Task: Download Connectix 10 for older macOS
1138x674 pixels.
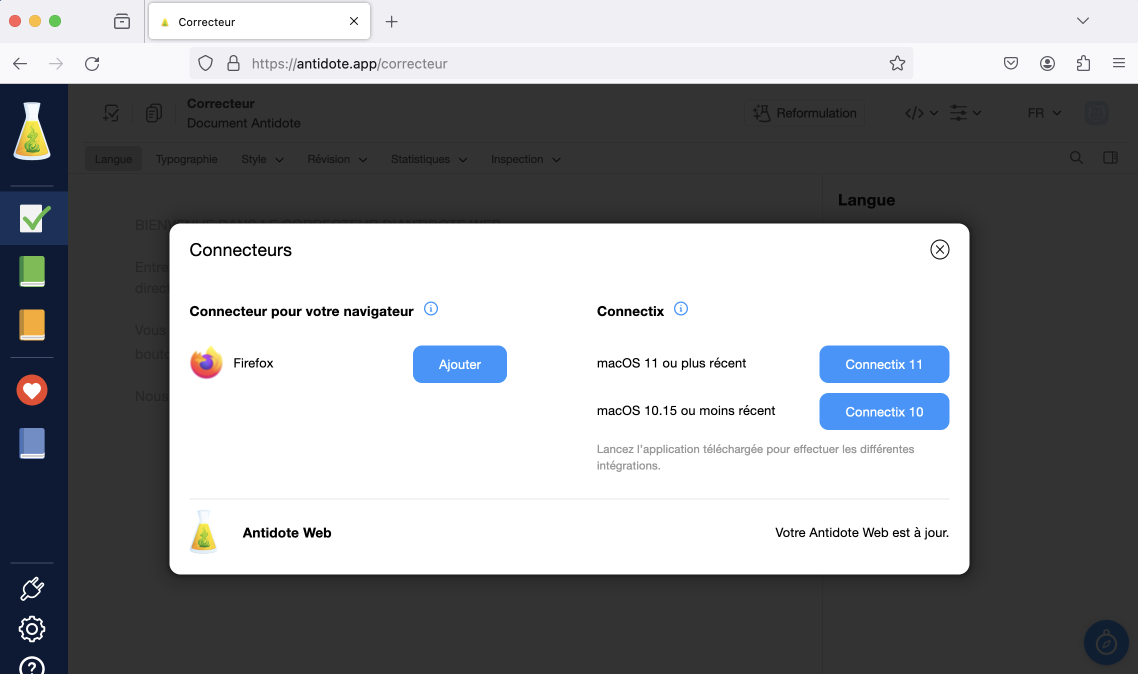Action: point(883,412)
